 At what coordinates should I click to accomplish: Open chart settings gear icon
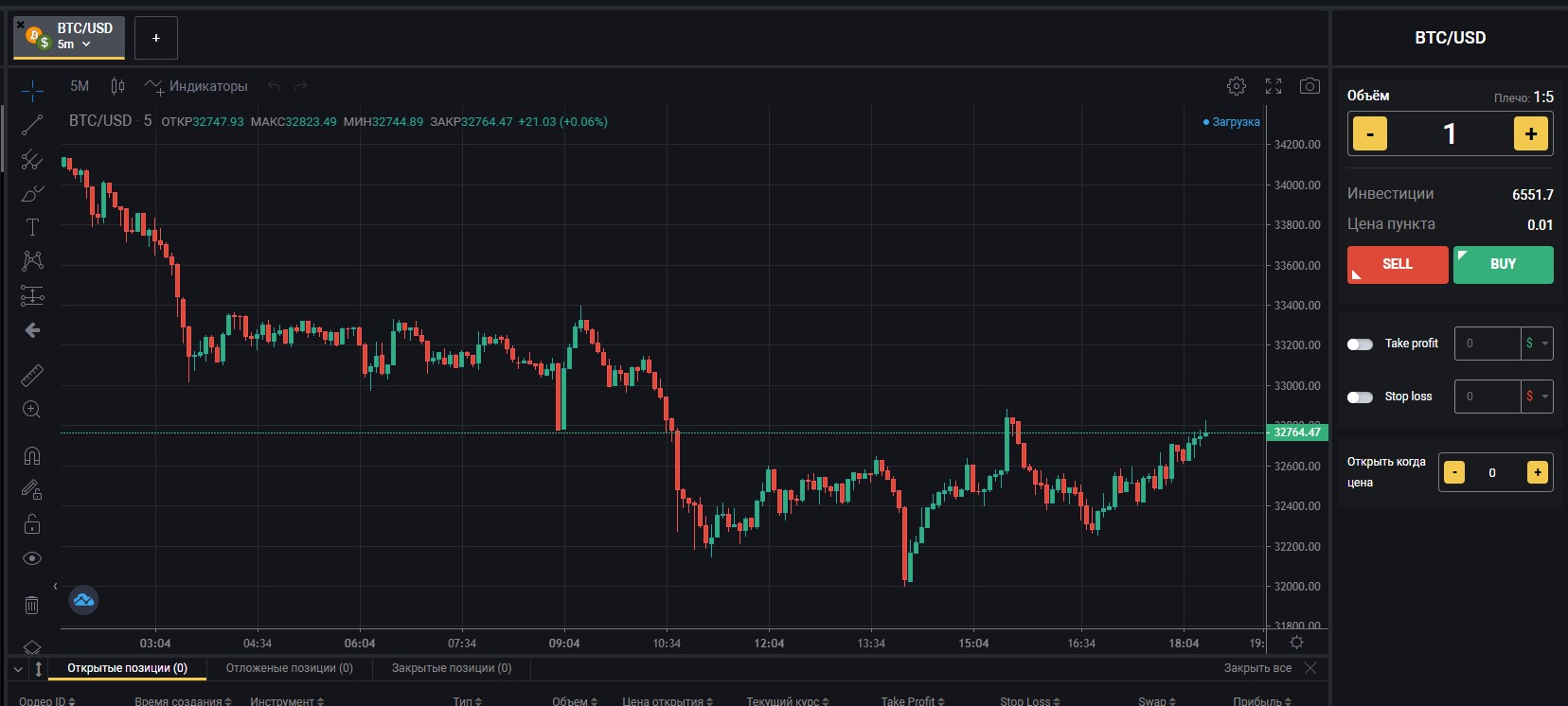click(1237, 86)
